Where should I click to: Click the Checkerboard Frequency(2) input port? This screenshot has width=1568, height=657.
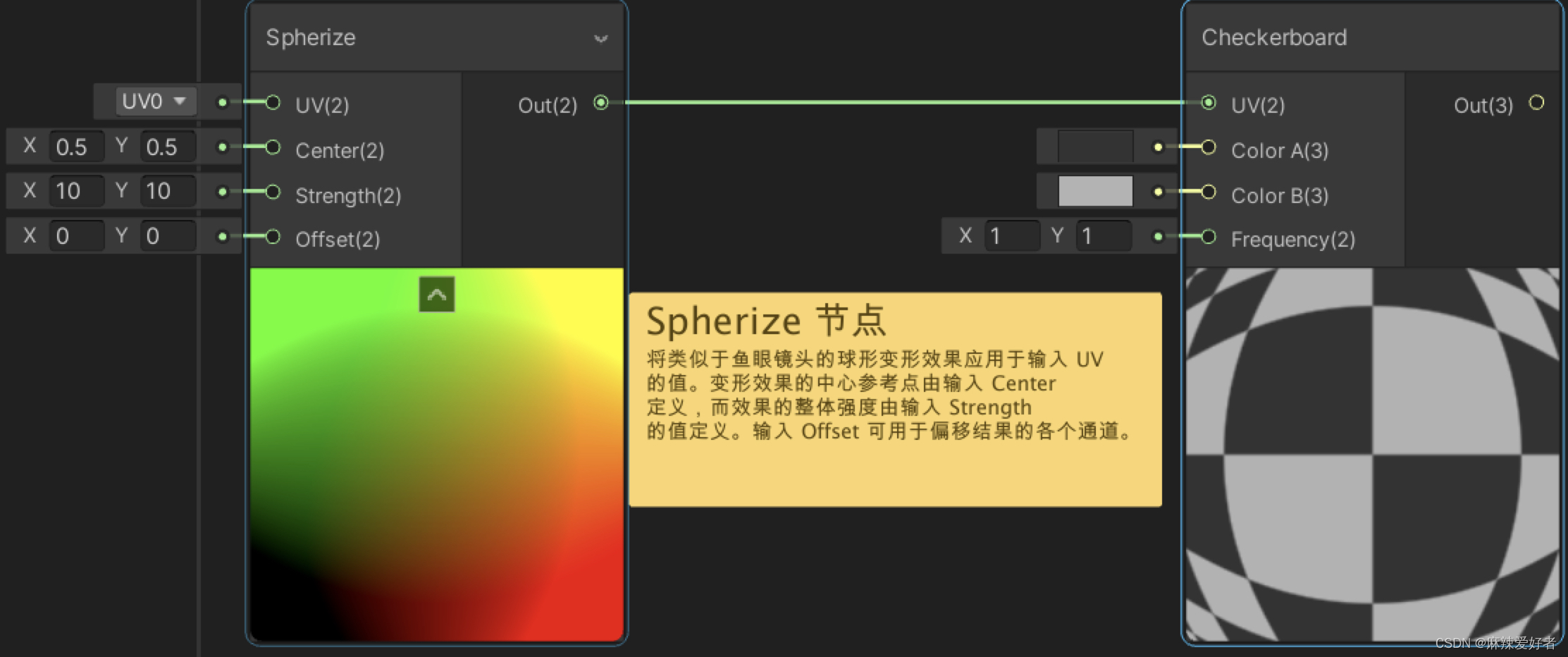[x=1209, y=236]
